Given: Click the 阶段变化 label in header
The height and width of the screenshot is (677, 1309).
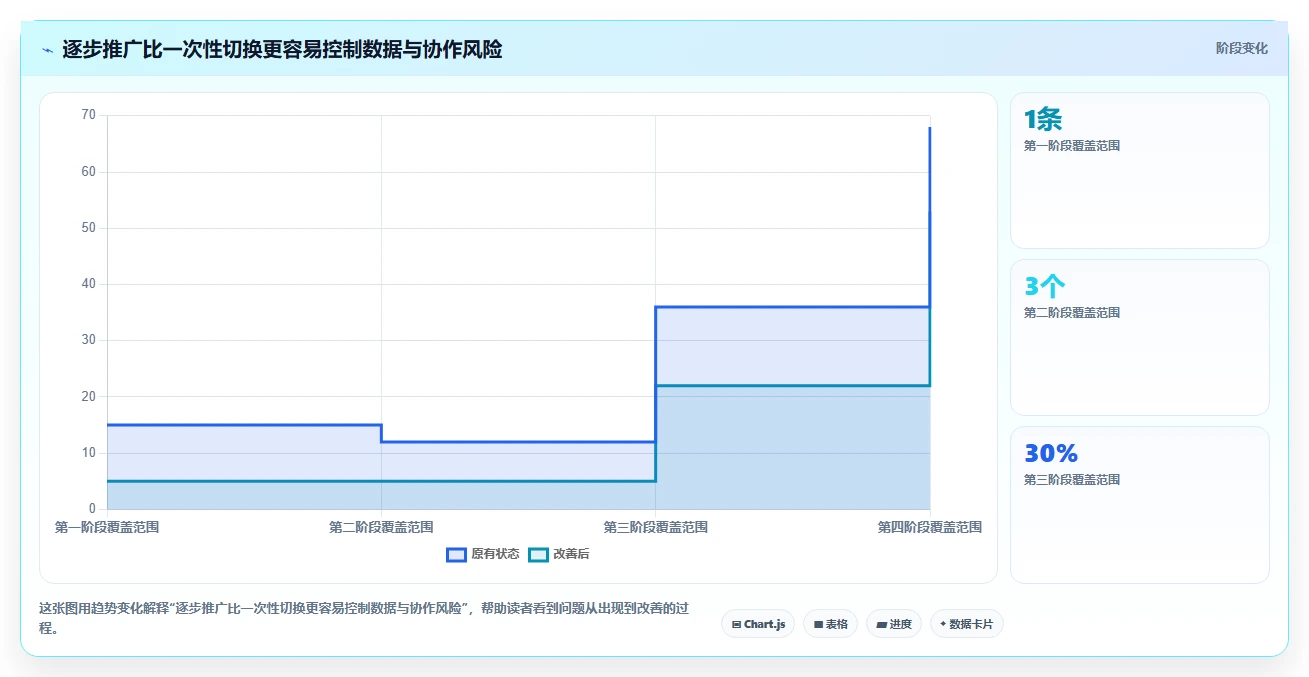Looking at the screenshot, I should pyautogui.click(x=1242, y=48).
